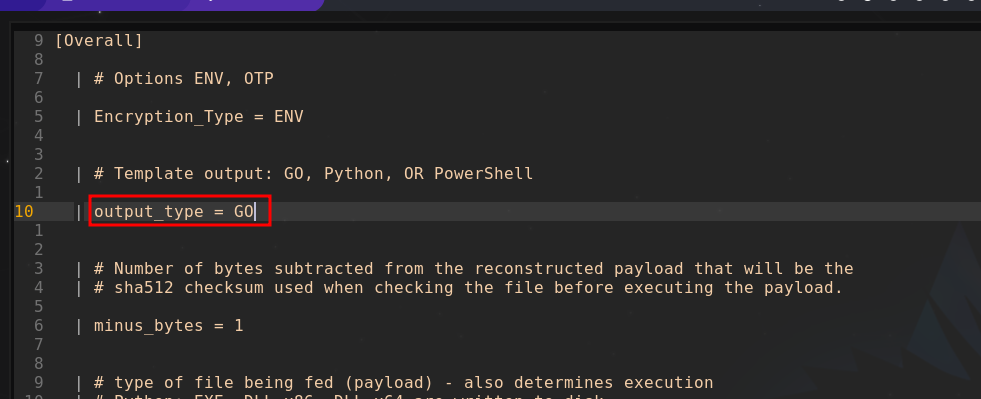Screen dimensions: 981x399
Task: Click the ENV value after Encryption_Type
Action: (288, 117)
